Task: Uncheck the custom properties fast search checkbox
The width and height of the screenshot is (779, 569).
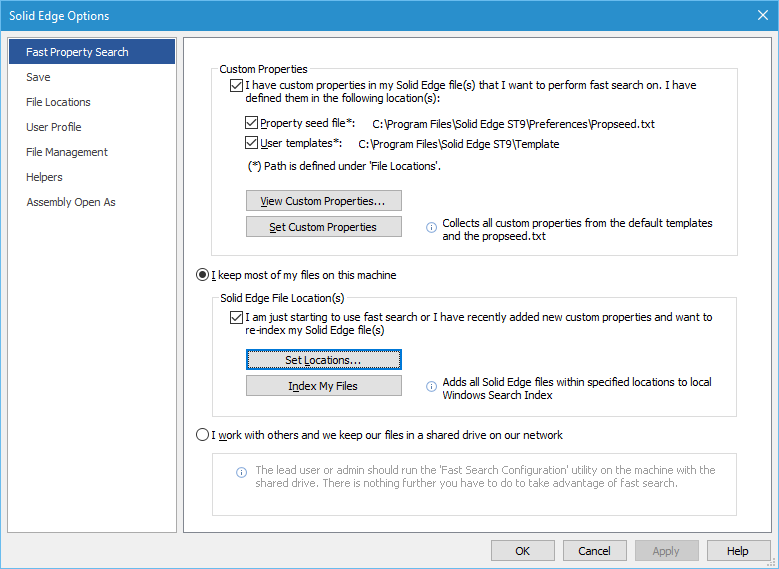Action: click(x=236, y=86)
